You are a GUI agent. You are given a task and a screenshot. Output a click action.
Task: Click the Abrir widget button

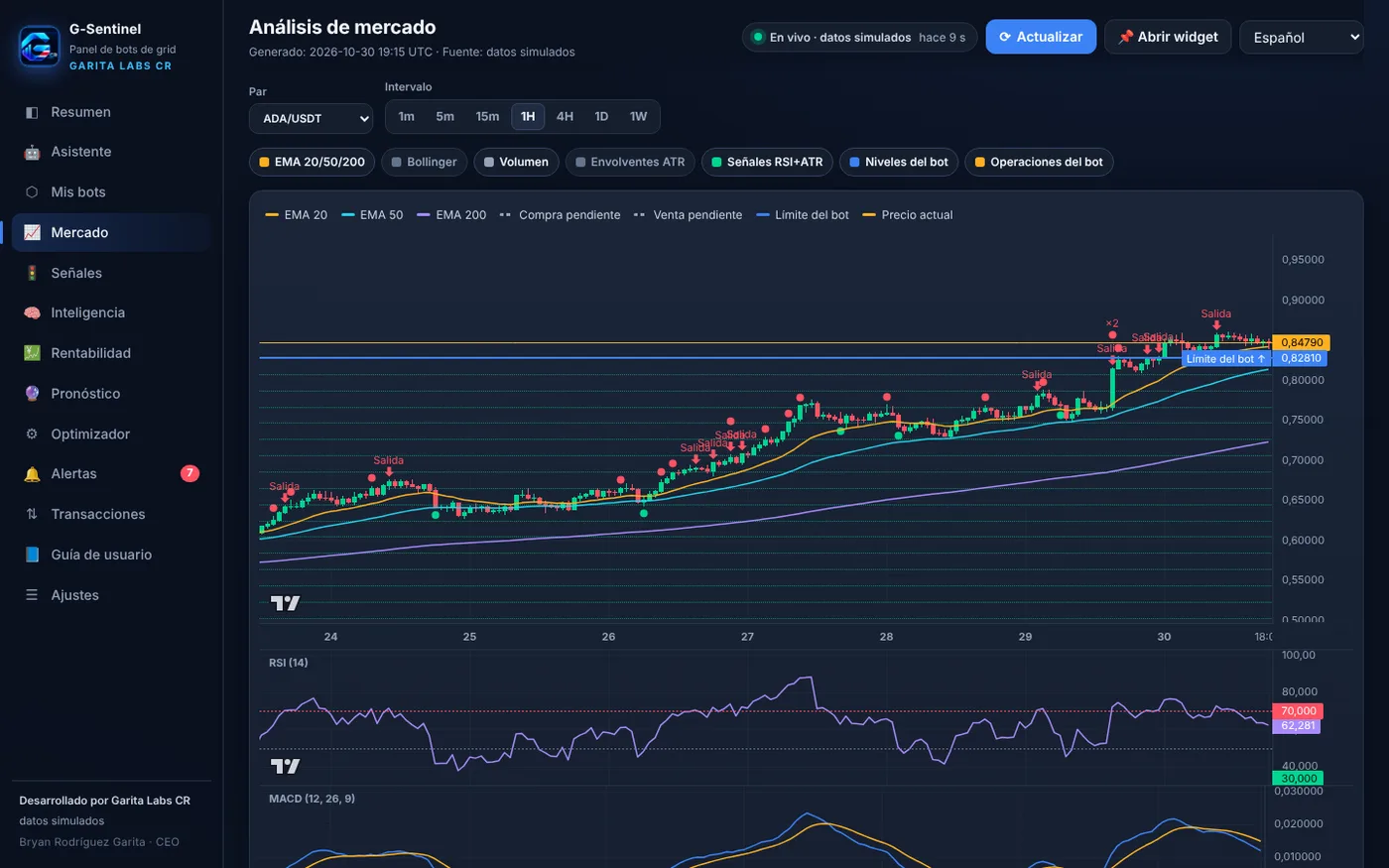pyautogui.click(x=1168, y=37)
